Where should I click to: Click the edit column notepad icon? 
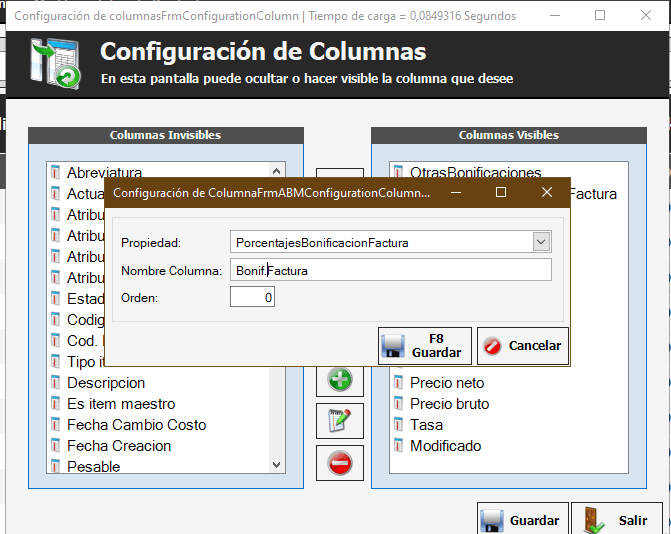coord(340,421)
